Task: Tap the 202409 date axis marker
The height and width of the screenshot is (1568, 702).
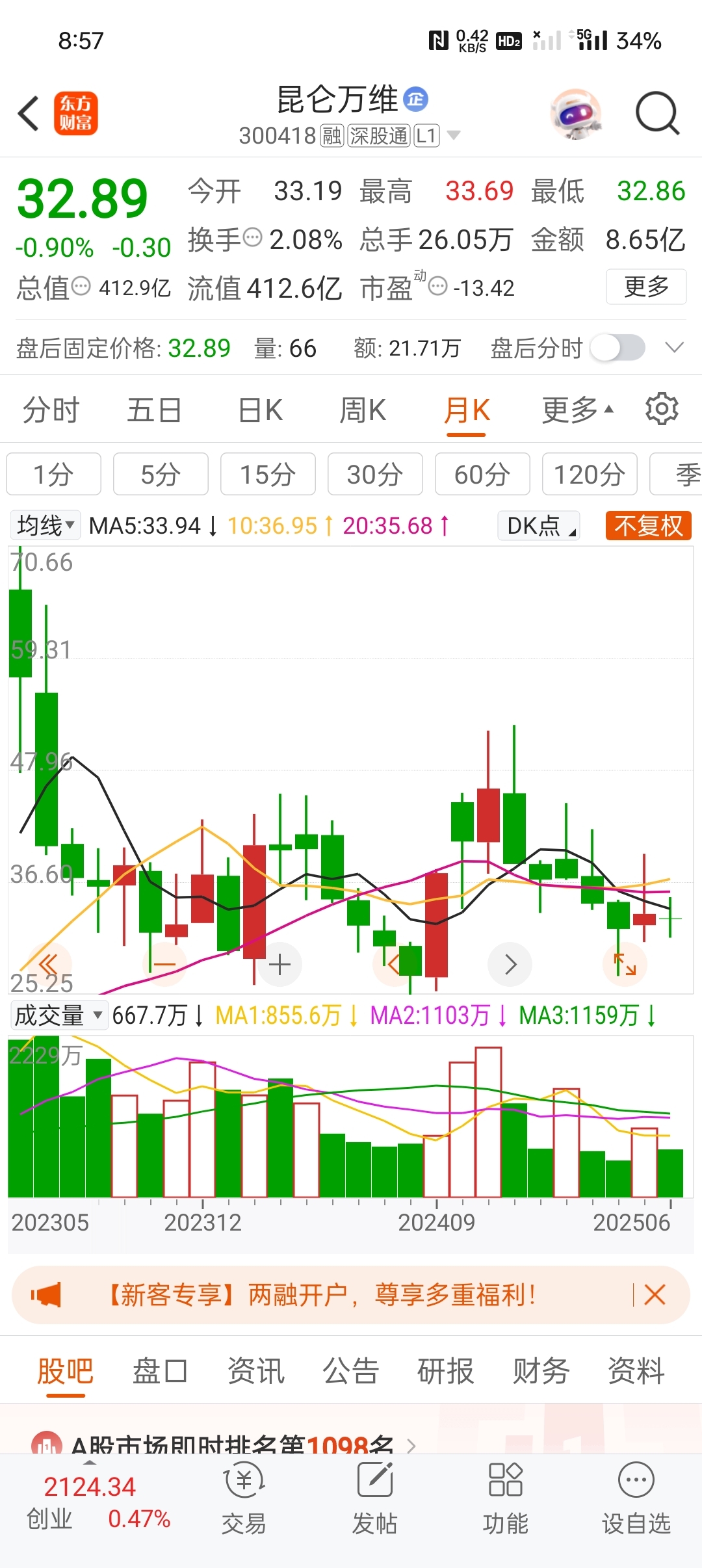Action: [x=436, y=1222]
